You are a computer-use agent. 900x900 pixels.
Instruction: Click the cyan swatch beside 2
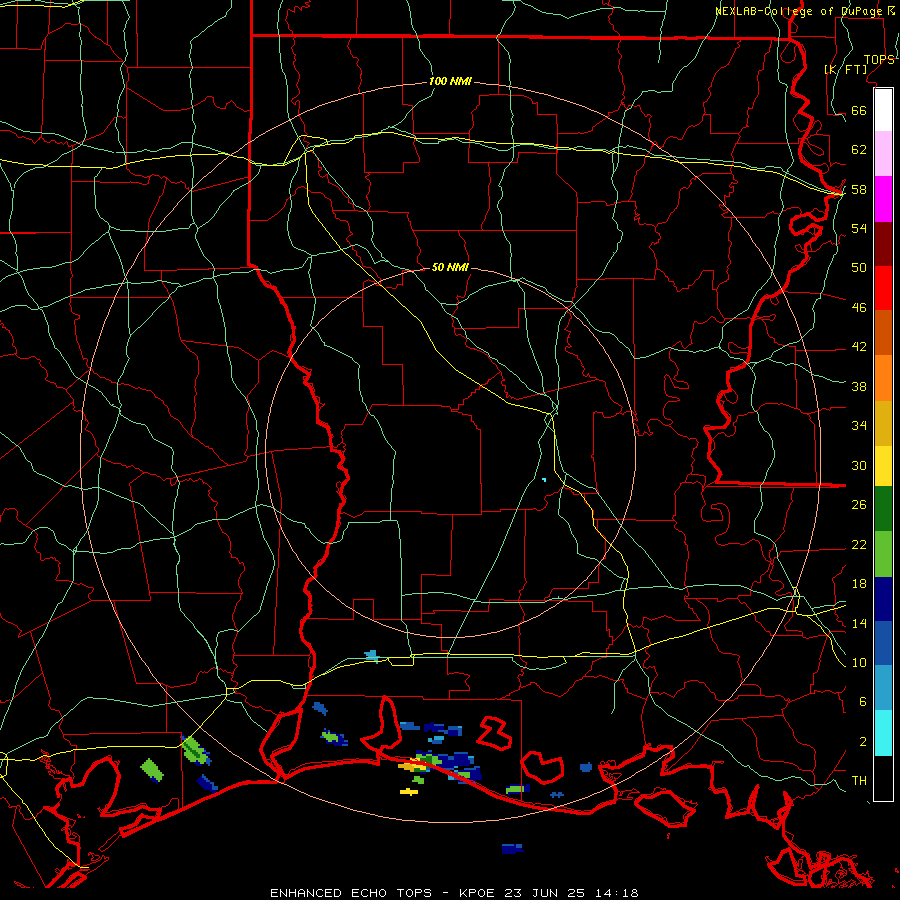pyautogui.click(x=883, y=733)
